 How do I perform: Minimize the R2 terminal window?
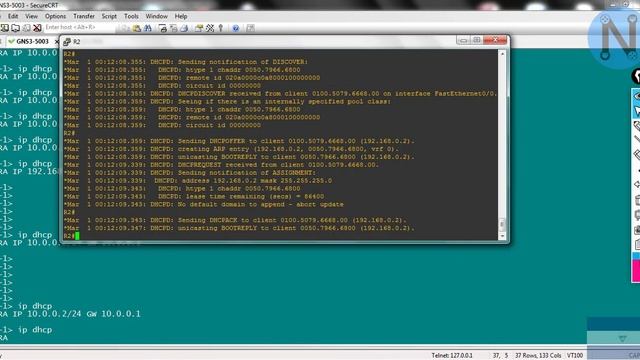click(463, 40)
